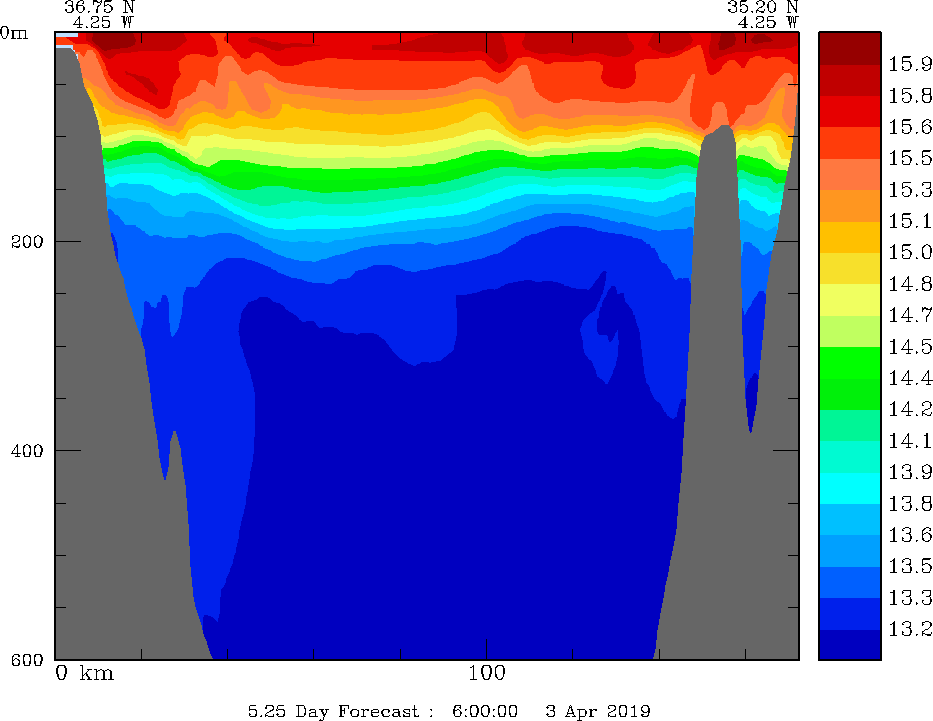The width and height of the screenshot is (933, 721).
Task: Choose the orange swatch between 15.3 and 15.1
Action: [850, 205]
